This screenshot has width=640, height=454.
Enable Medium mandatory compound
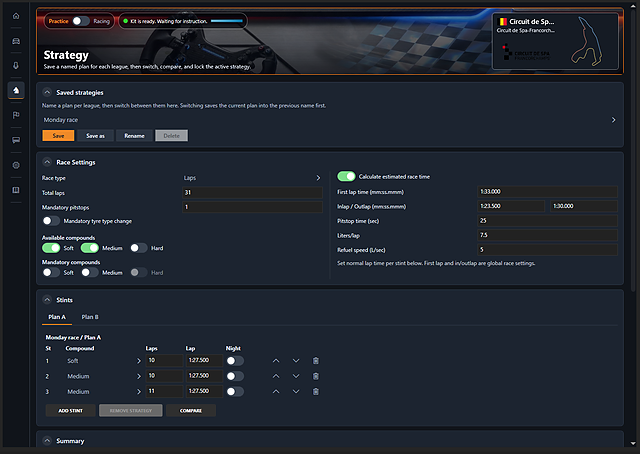coord(90,272)
